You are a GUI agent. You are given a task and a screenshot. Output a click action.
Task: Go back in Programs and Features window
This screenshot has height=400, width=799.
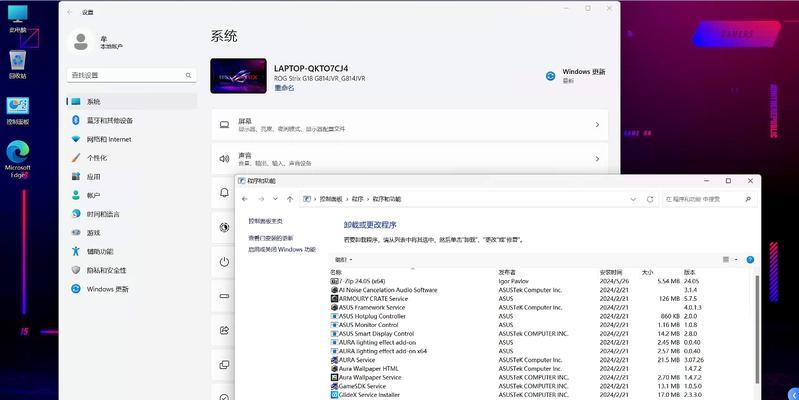pos(245,199)
